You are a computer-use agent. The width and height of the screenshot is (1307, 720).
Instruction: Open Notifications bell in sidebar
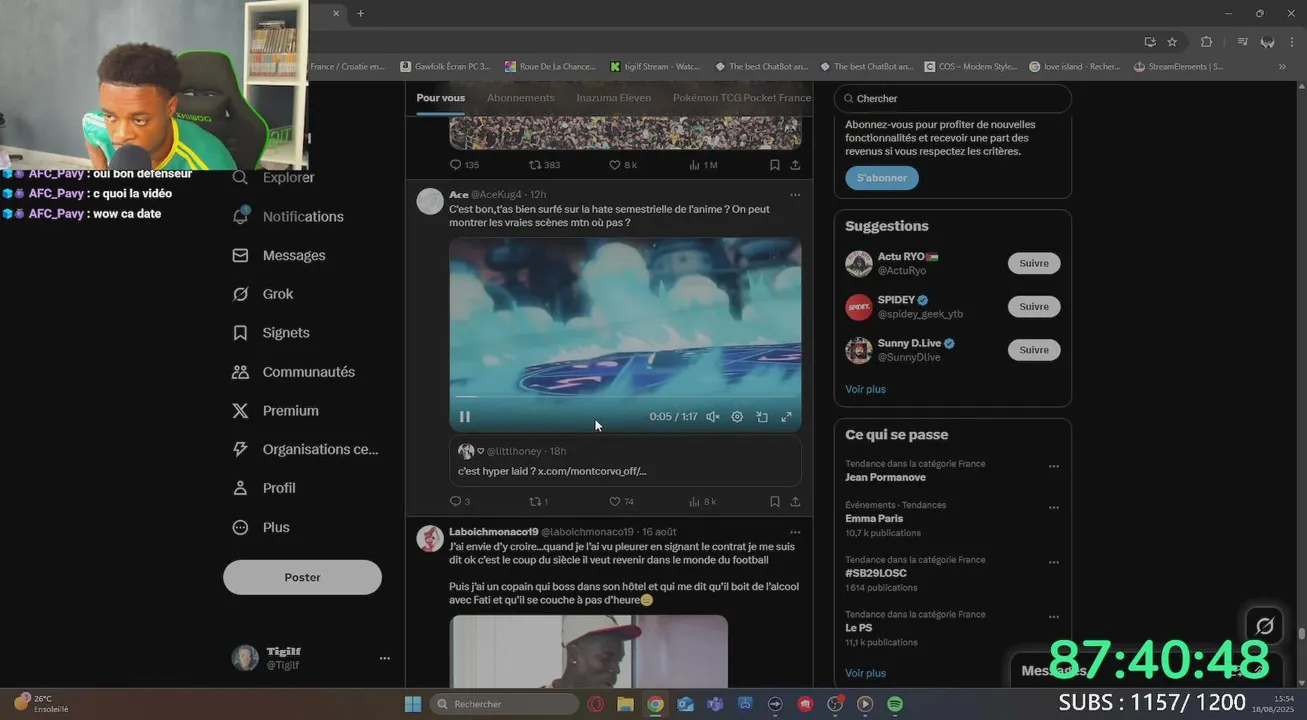point(240,216)
